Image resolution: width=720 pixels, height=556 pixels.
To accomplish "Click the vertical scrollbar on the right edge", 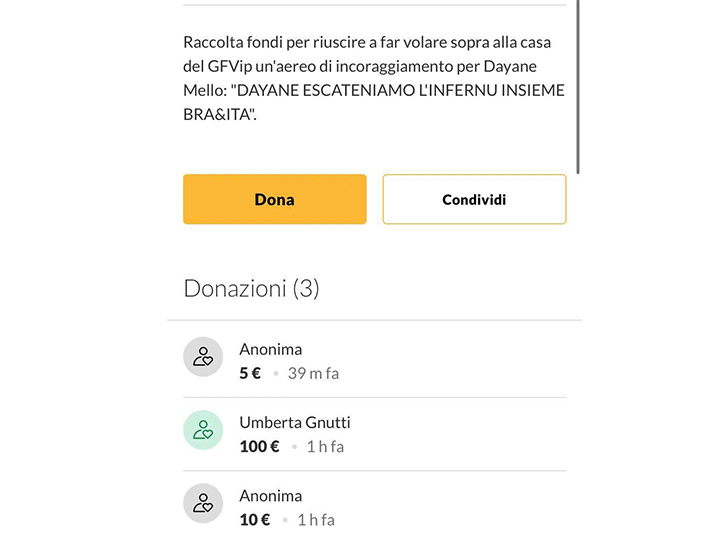I will (578, 80).
